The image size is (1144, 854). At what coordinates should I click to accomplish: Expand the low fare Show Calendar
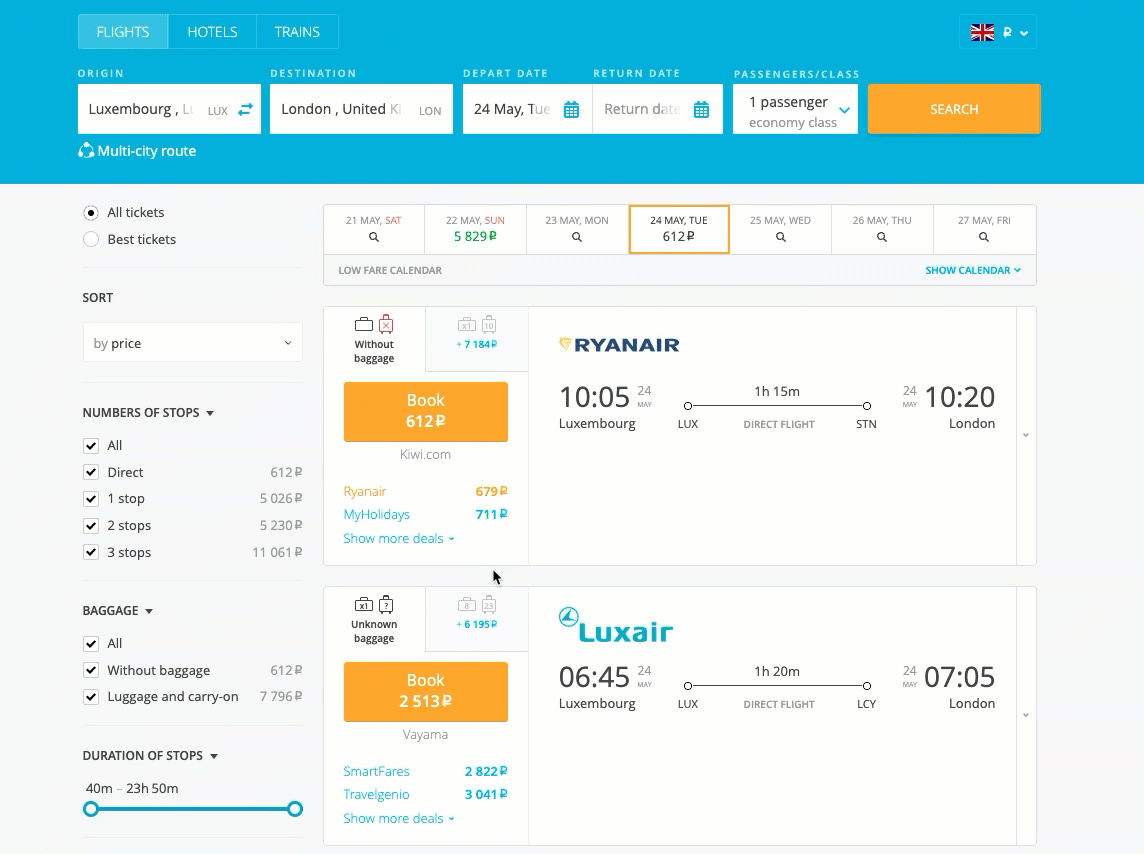pos(973,271)
